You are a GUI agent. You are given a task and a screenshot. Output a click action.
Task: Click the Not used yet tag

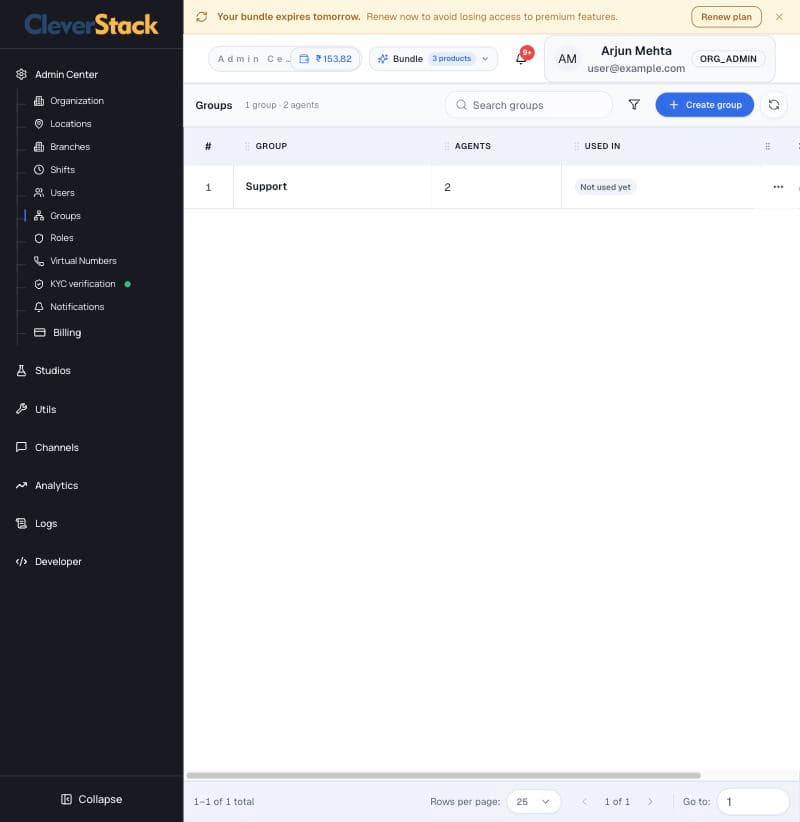(605, 187)
